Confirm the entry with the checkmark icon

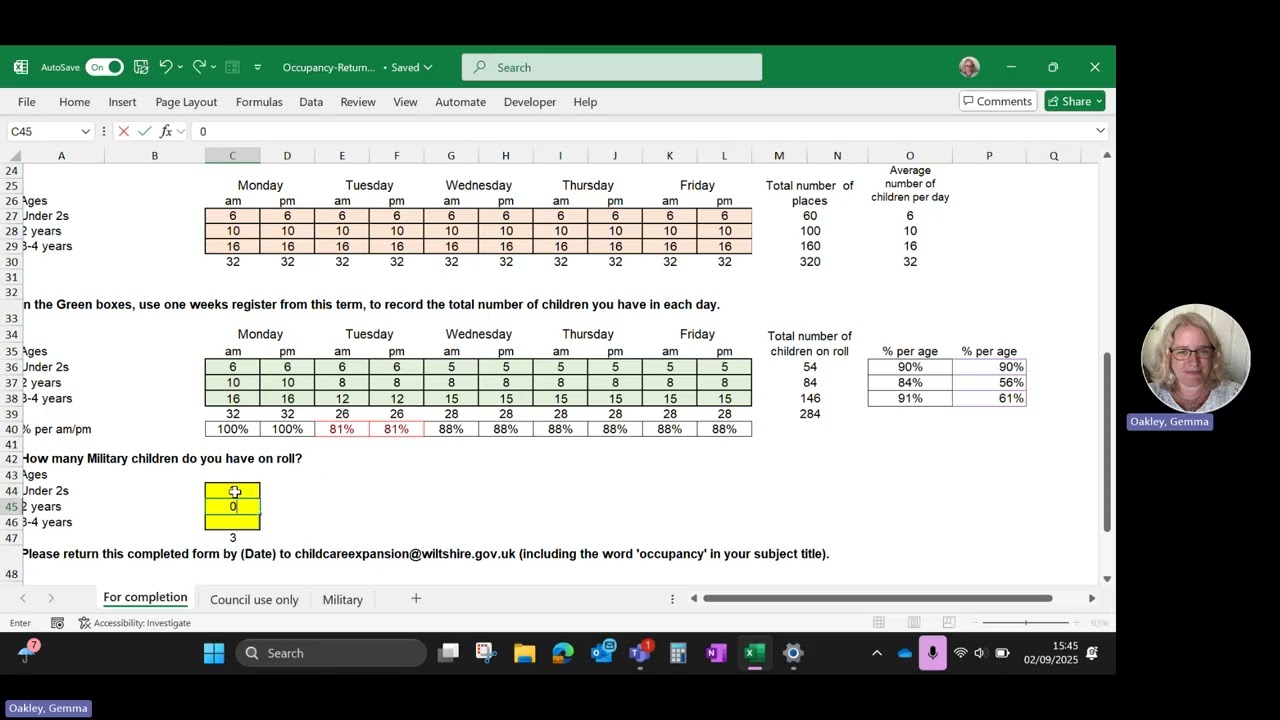pyautogui.click(x=145, y=131)
